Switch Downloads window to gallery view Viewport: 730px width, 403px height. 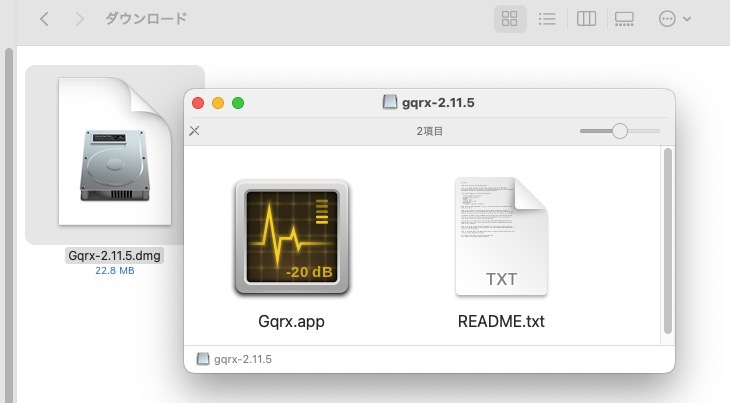pos(624,19)
